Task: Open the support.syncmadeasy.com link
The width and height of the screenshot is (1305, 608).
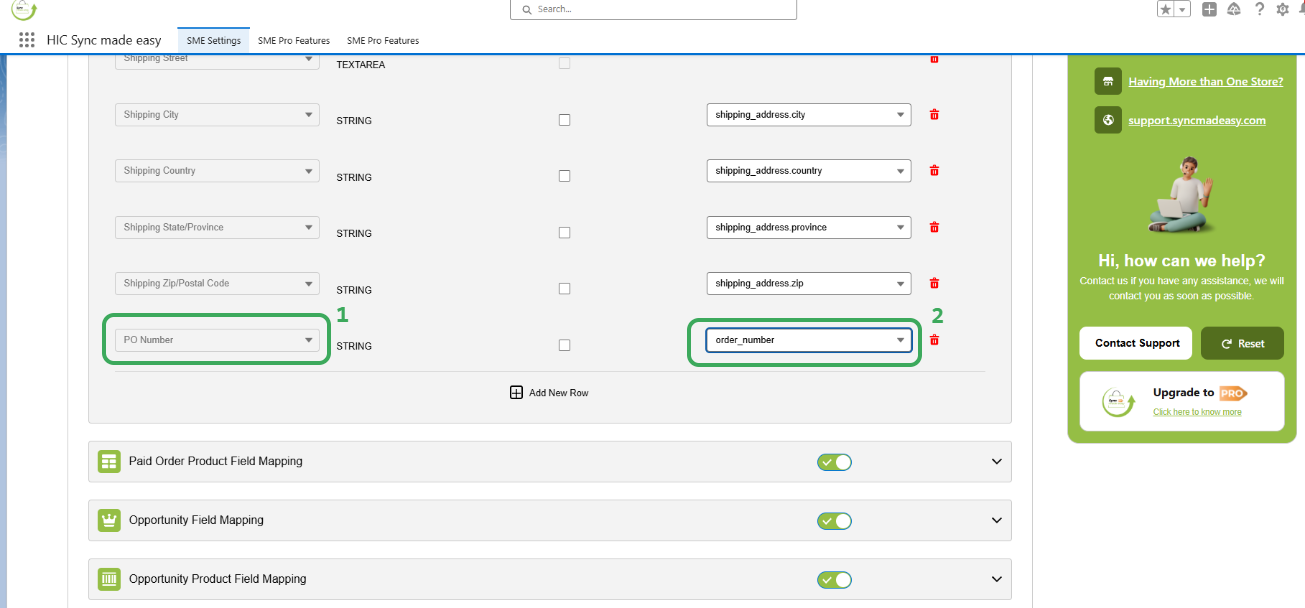Action: (1190, 121)
